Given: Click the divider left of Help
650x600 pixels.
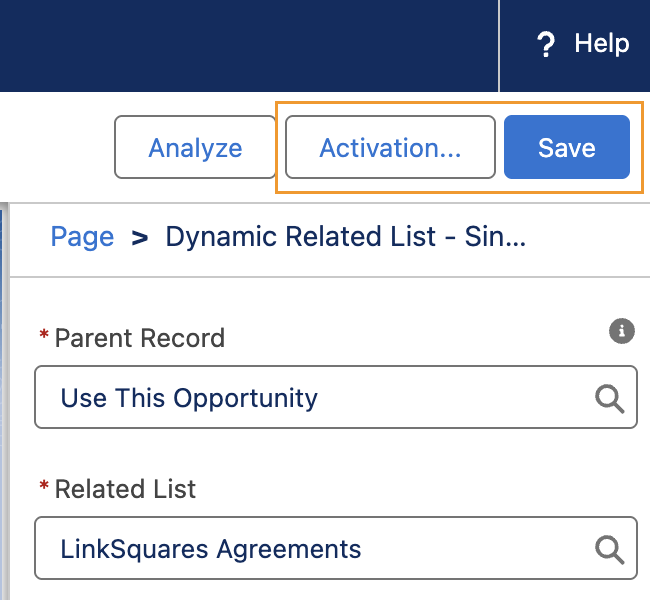Looking at the screenshot, I should tap(499, 45).
